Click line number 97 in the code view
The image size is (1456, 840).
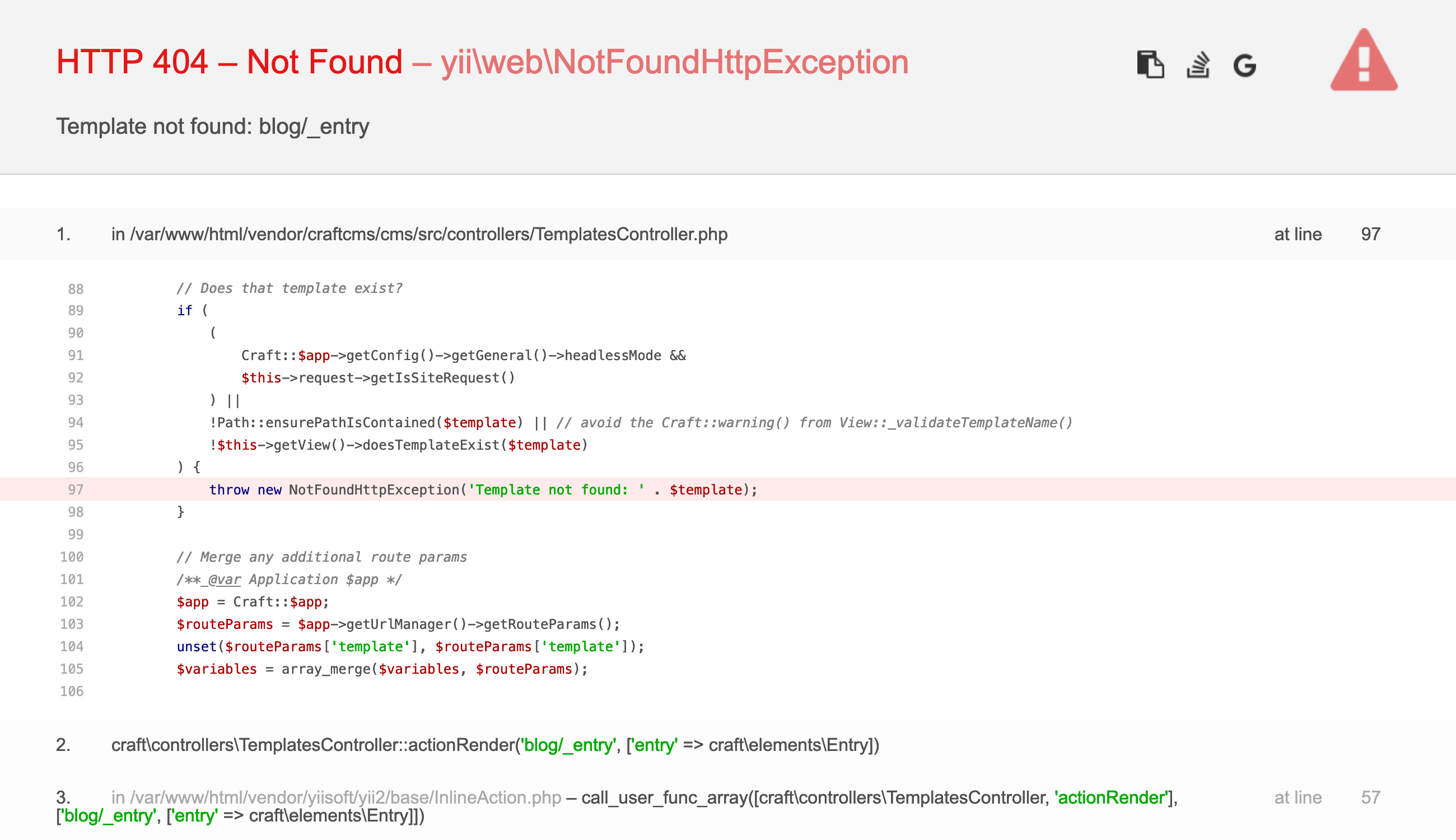click(x=76, y=489)
